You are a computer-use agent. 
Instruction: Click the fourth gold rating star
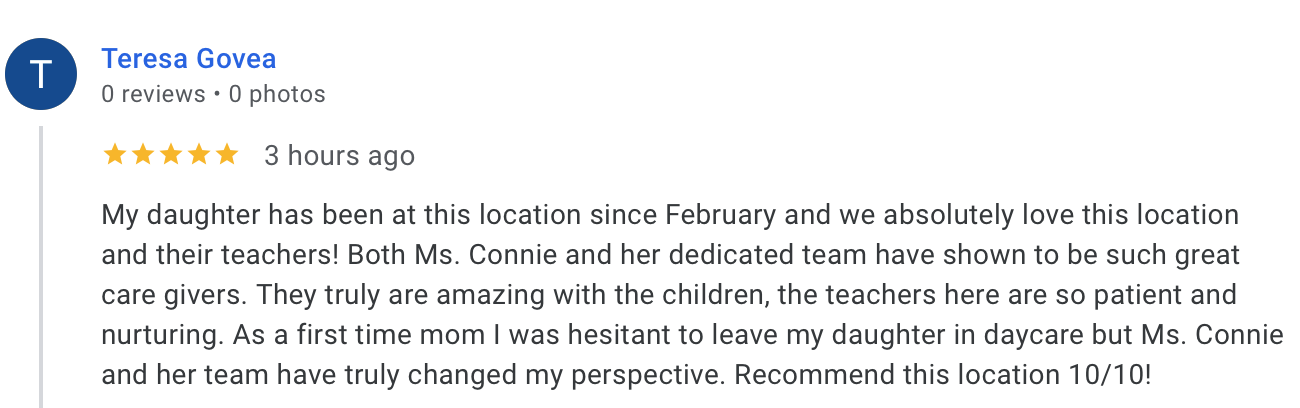199,155
